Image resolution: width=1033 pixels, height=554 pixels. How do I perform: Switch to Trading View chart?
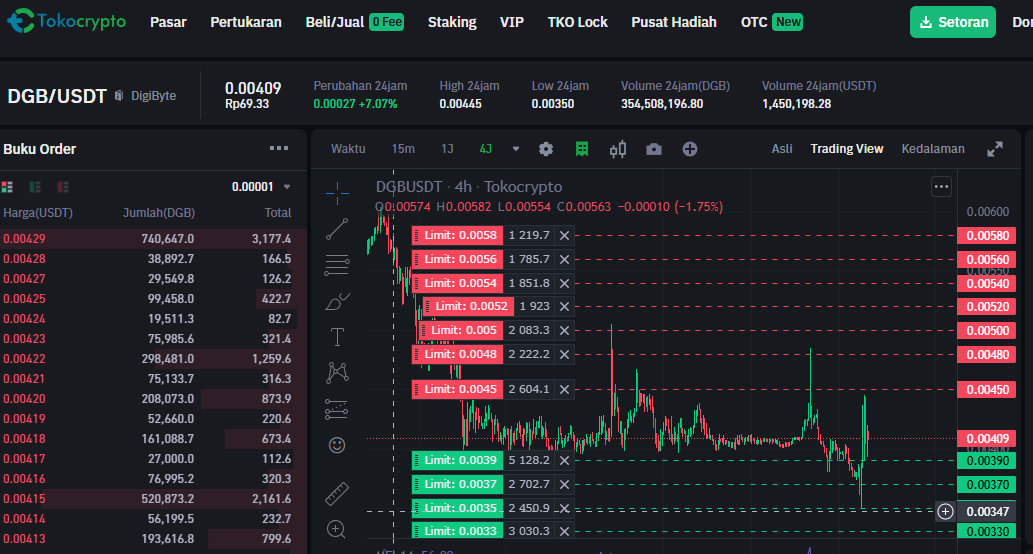pos(847,149)
